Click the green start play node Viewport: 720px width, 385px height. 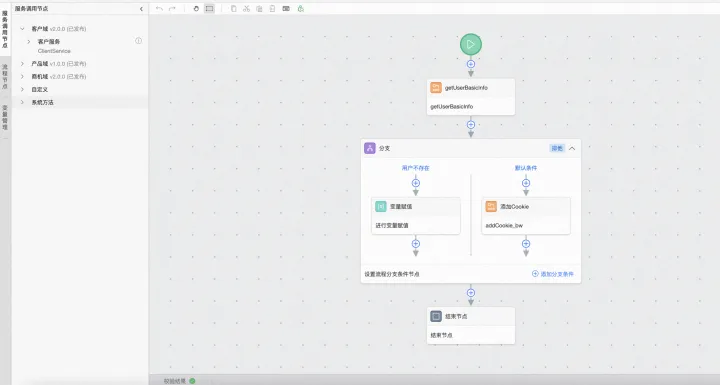click(x=471, y=45)
